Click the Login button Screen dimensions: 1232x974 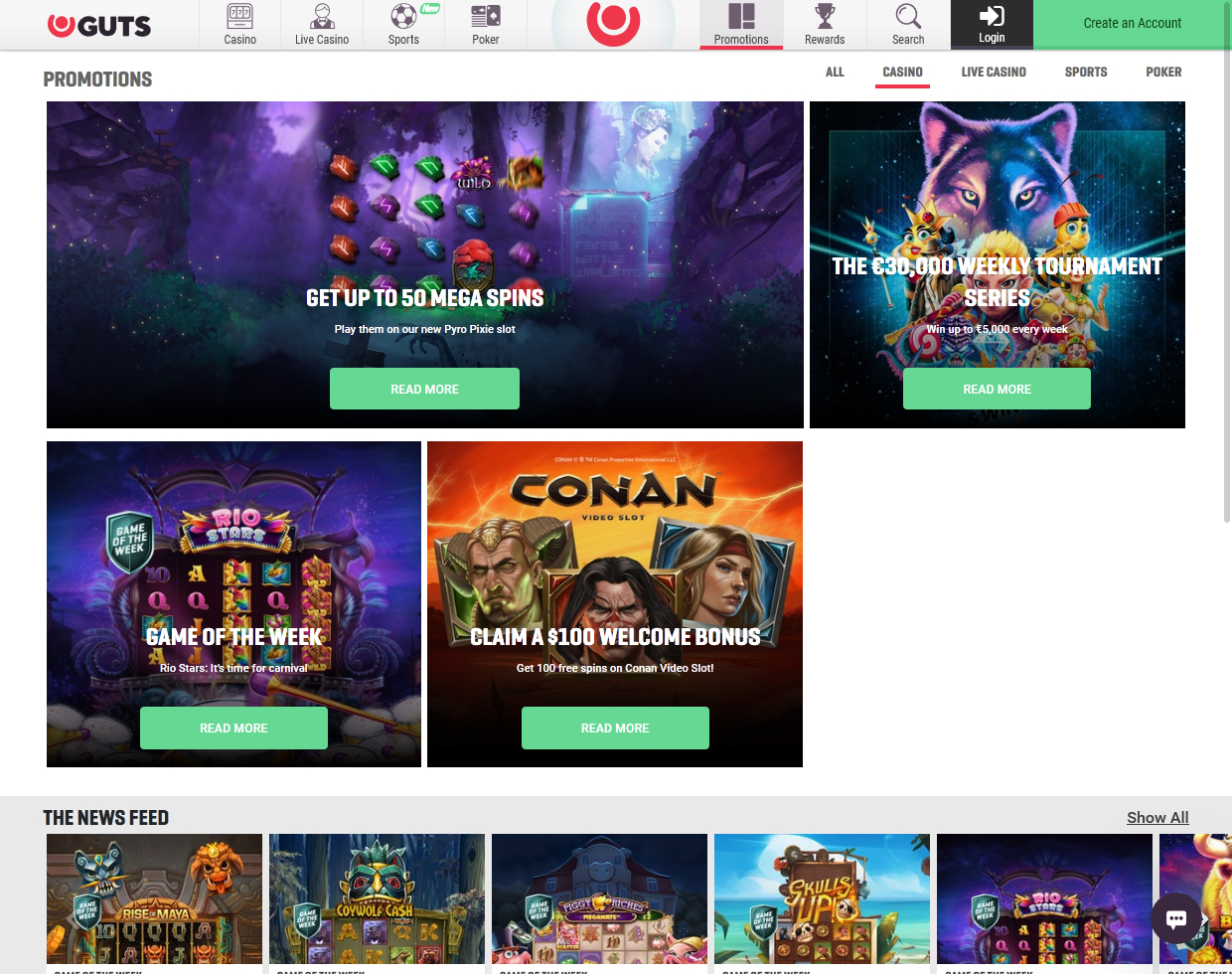pos(992,25)
